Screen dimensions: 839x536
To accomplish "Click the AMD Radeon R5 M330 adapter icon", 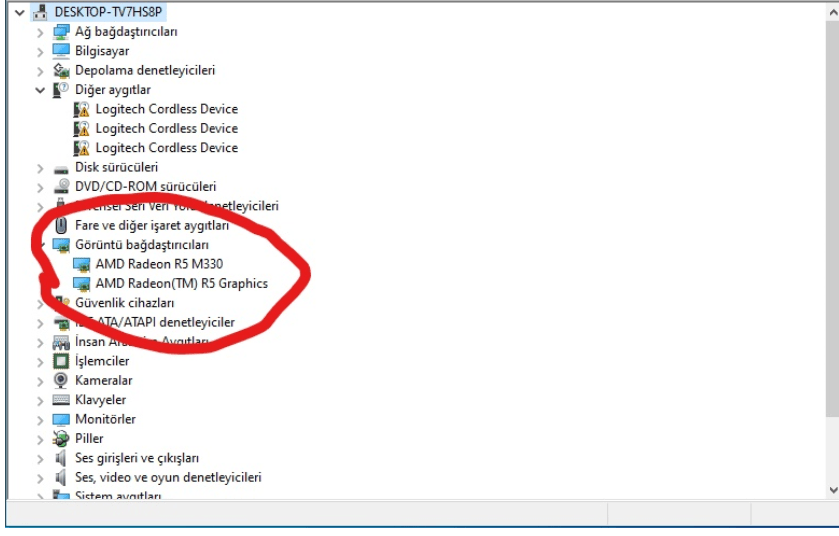I will pos(81,264).
